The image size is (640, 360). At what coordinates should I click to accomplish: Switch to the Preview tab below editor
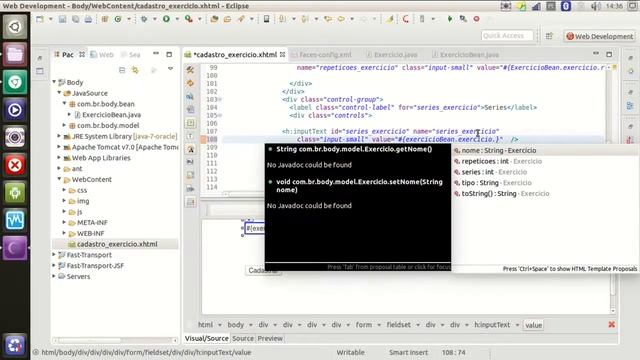270,338
